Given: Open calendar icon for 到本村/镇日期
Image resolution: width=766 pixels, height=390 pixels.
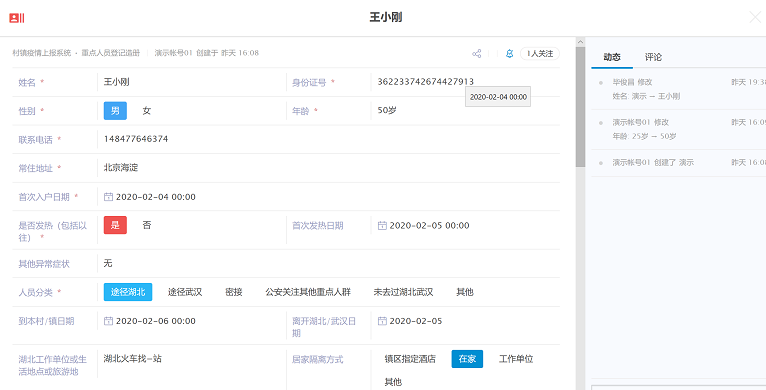Looking at the screenshot, I should pos(108,321).
